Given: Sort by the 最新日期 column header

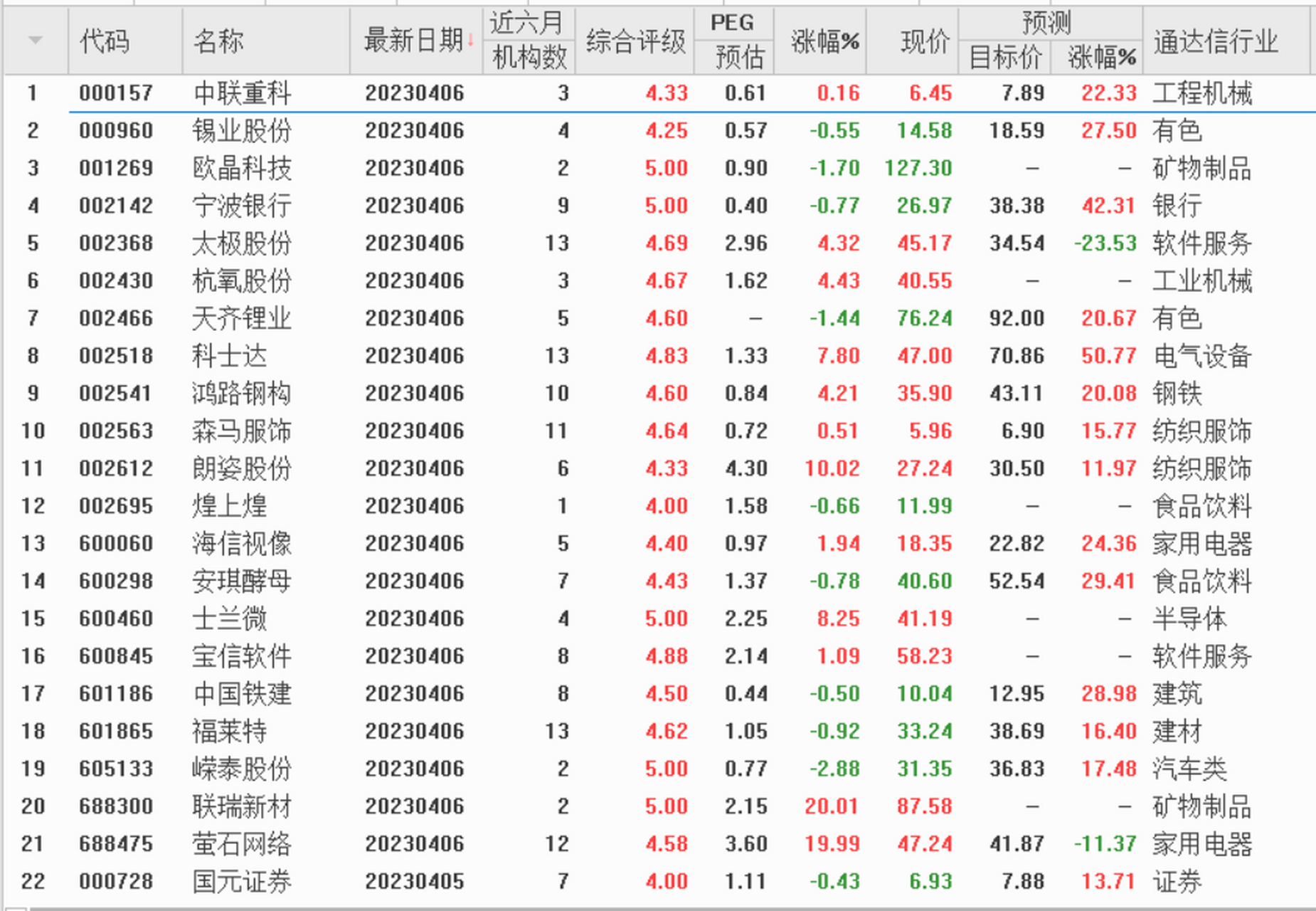Looking at the screenshot, I should coord(415,41).
